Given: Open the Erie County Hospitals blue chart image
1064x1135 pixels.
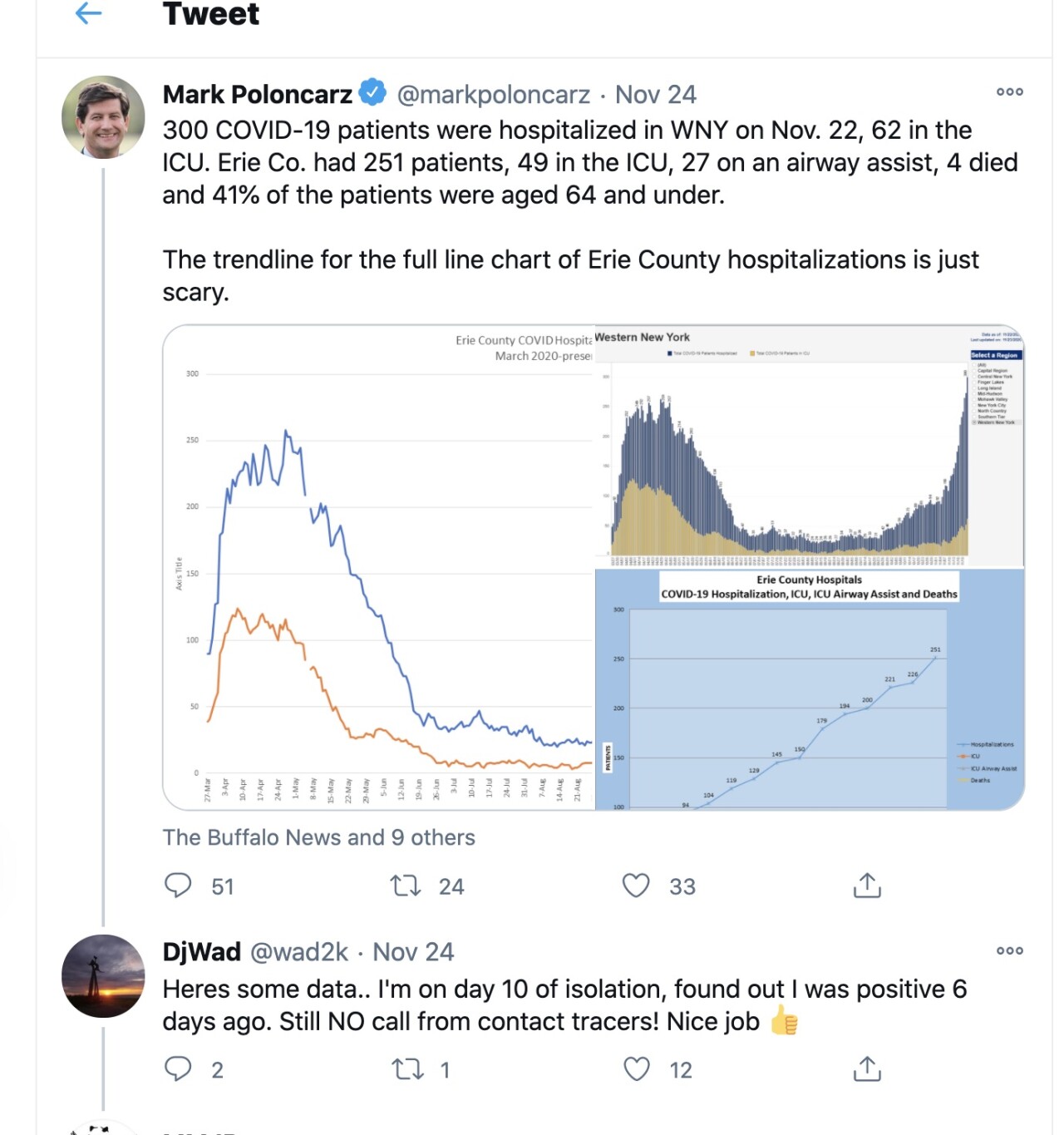Looking at the screenshot, I should (810, 690).
